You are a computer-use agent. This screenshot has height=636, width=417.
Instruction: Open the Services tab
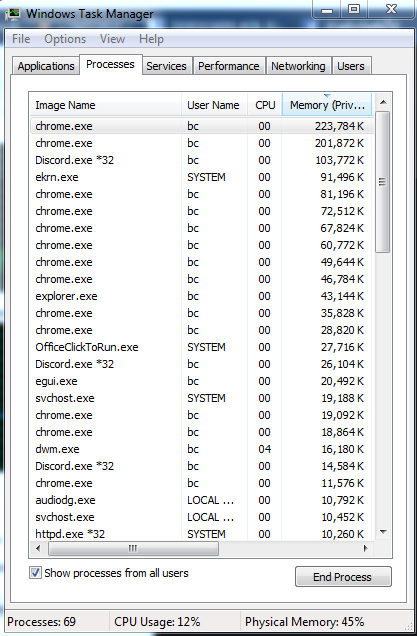[x=166, y=66]
